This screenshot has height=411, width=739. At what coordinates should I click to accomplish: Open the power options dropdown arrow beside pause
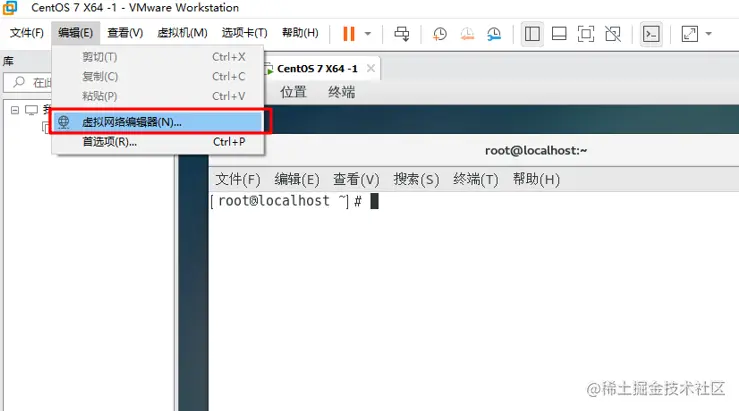click(x=368, y=34)
